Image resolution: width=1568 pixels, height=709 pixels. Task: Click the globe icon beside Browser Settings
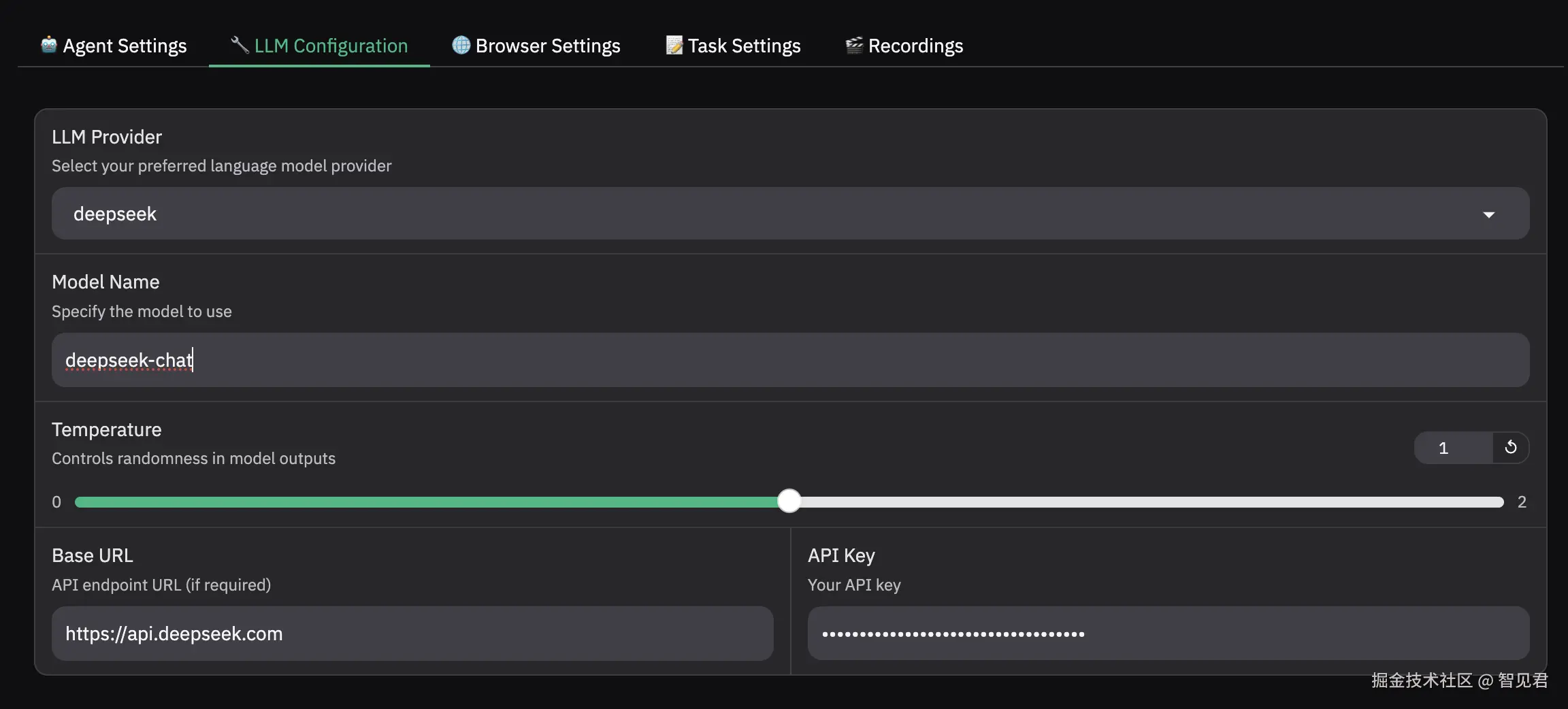point(461,45)
